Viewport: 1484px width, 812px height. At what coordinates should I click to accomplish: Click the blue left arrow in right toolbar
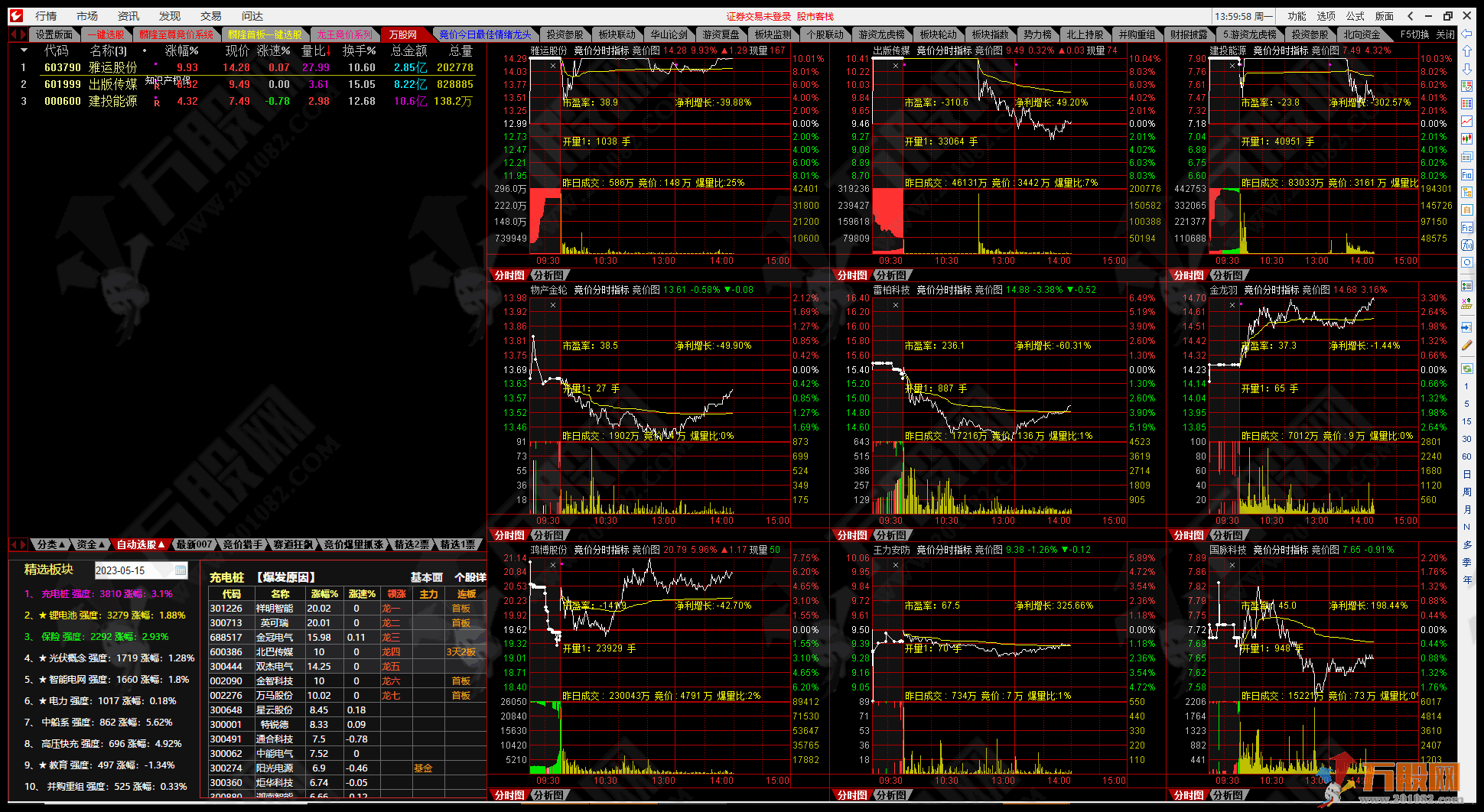(1466, 34)
